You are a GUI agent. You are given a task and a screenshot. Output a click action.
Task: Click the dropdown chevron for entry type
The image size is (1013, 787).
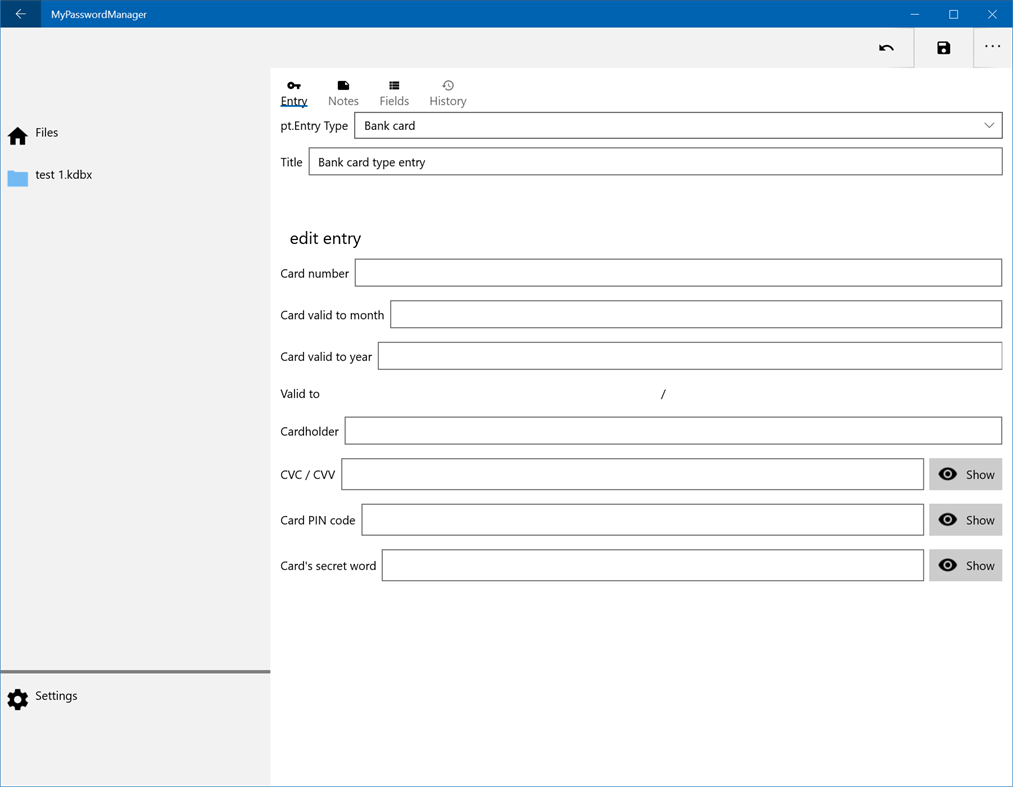click(989, 125)
